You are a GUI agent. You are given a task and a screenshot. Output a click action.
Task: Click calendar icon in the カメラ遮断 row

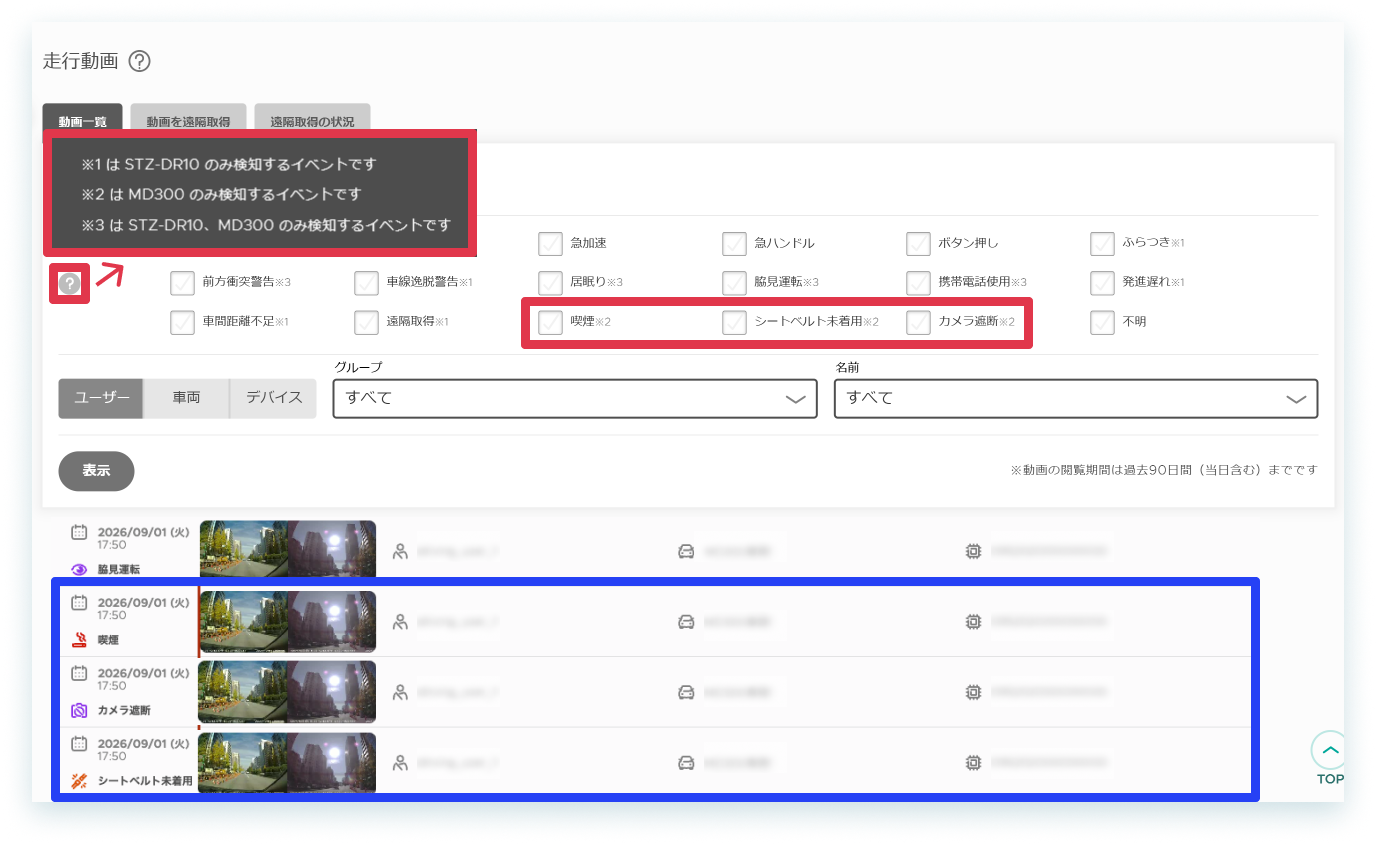coord(80,673)
